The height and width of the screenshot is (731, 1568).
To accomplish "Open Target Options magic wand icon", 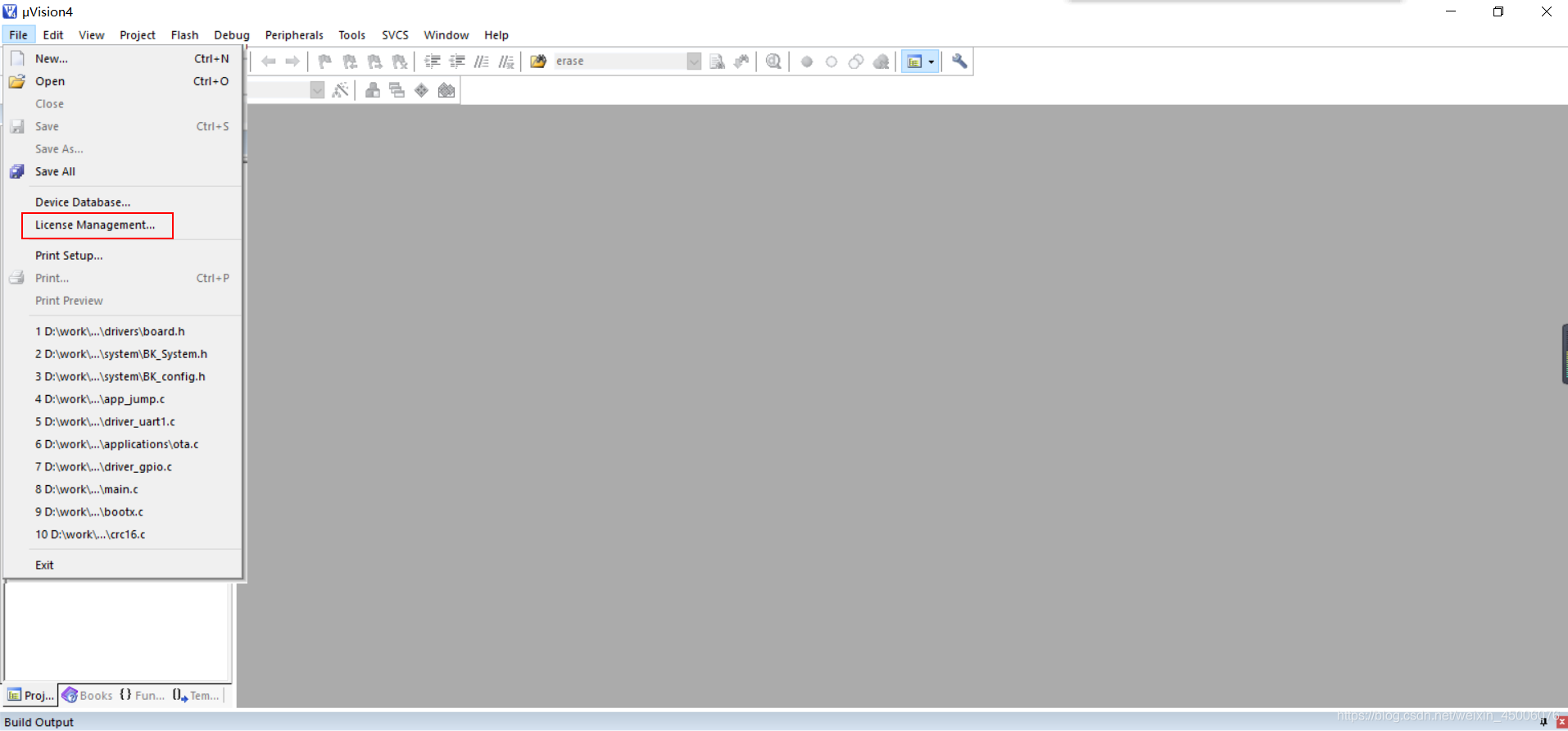I will 340,90.
